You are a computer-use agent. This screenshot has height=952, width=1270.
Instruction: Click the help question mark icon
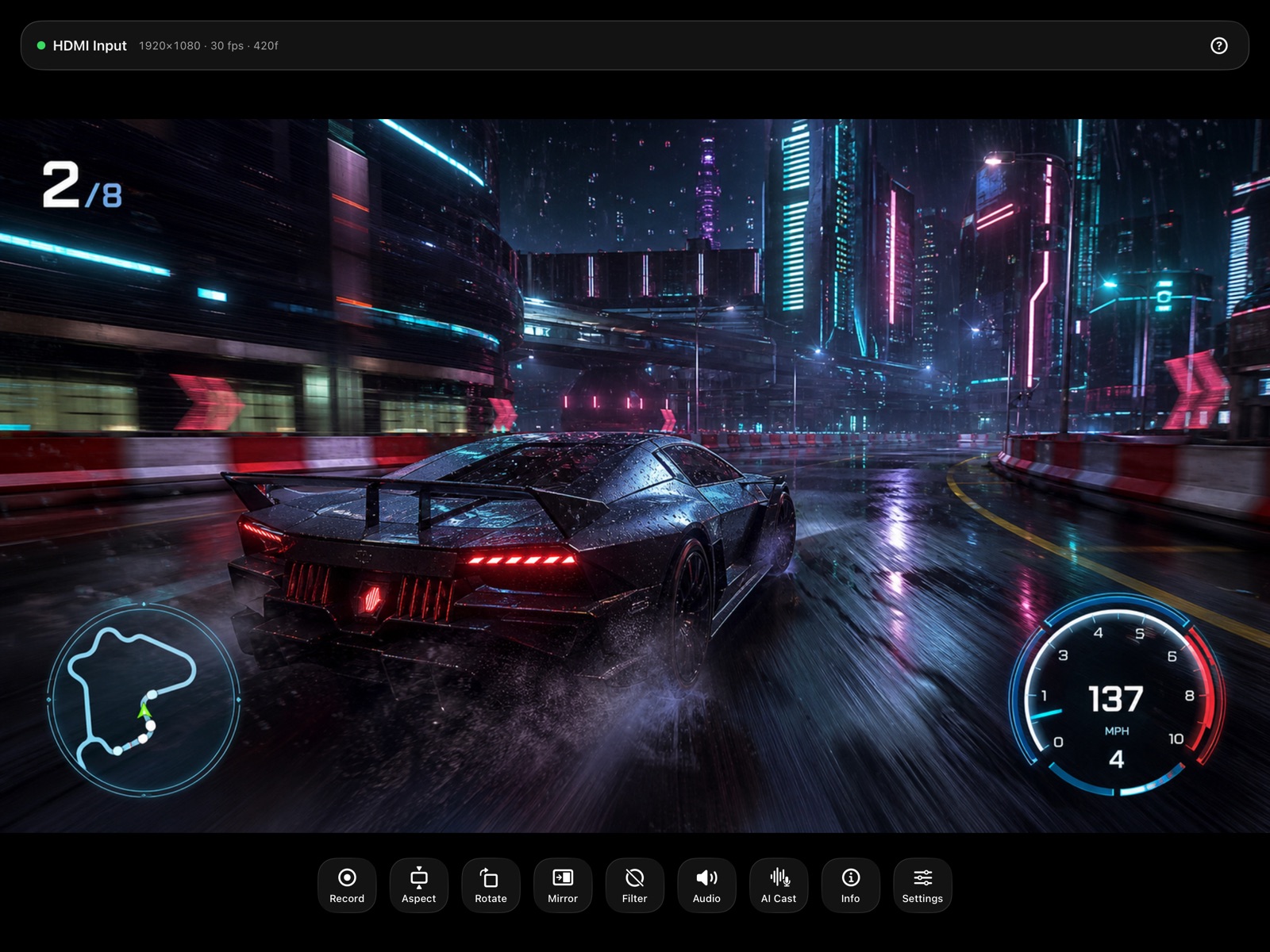click(1219, 46)
